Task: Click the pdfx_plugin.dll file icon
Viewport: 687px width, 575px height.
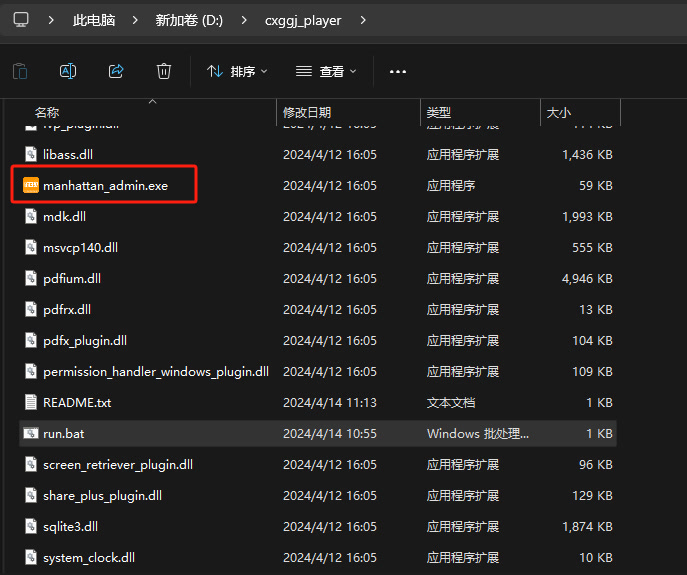Action: click(x=31, y=341)
